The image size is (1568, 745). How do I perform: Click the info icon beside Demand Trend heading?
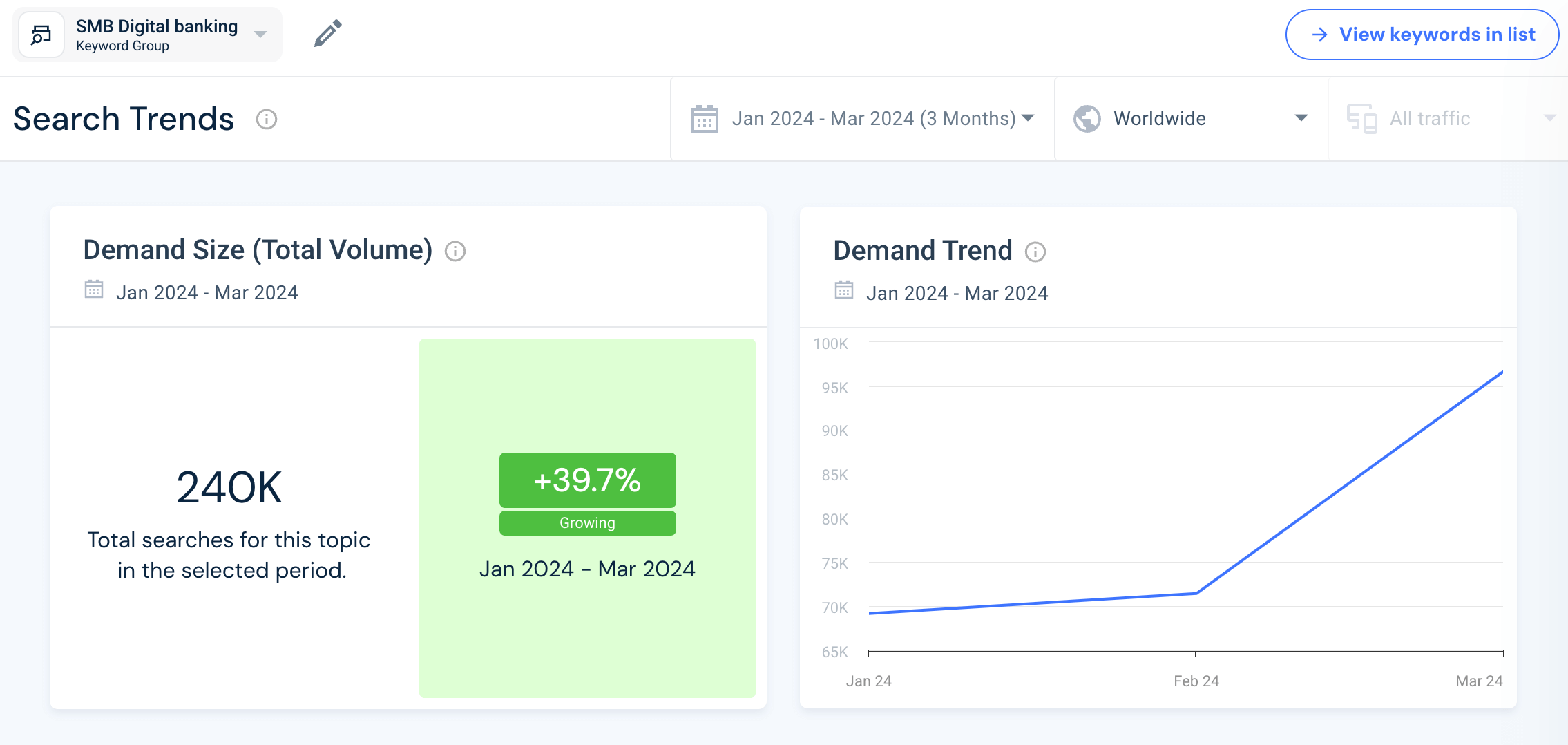pos(1035,252)
